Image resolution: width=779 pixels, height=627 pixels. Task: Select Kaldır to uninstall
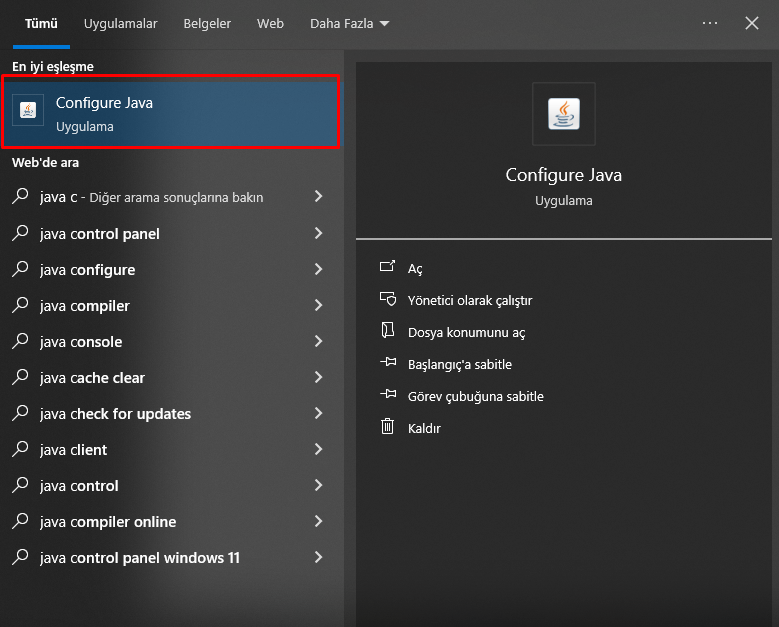click(x=424, y=428)
